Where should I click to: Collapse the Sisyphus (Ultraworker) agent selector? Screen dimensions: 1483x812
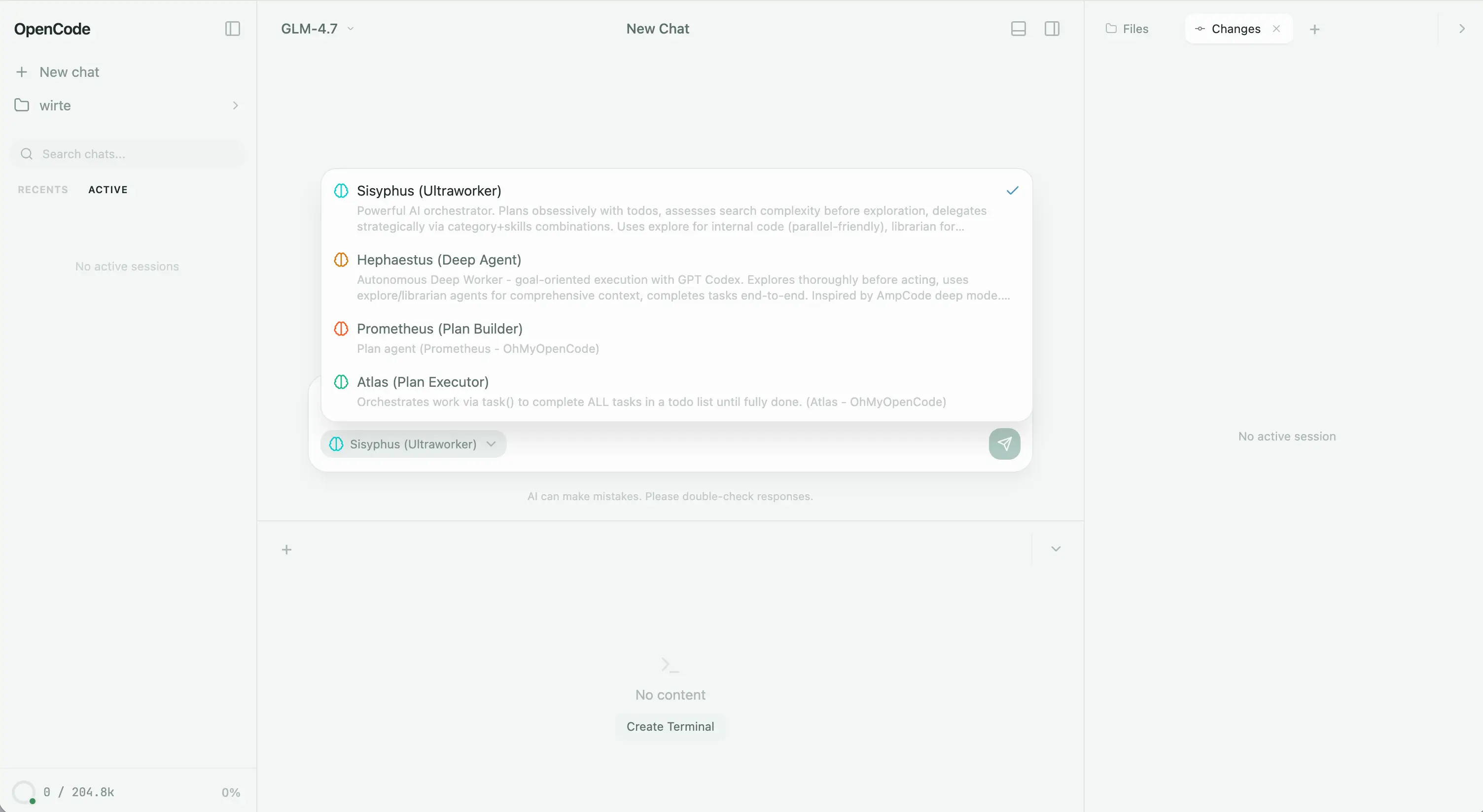413,444
